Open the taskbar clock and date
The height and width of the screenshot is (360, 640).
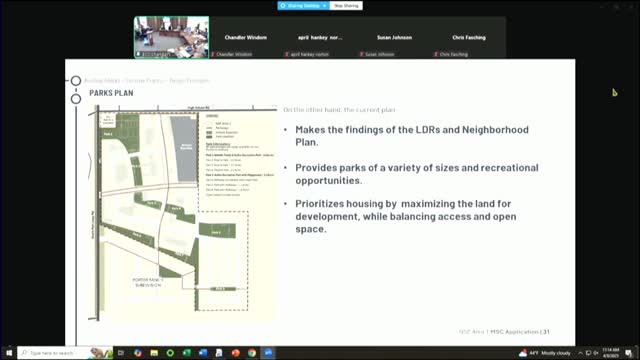[x=611, y=353]
